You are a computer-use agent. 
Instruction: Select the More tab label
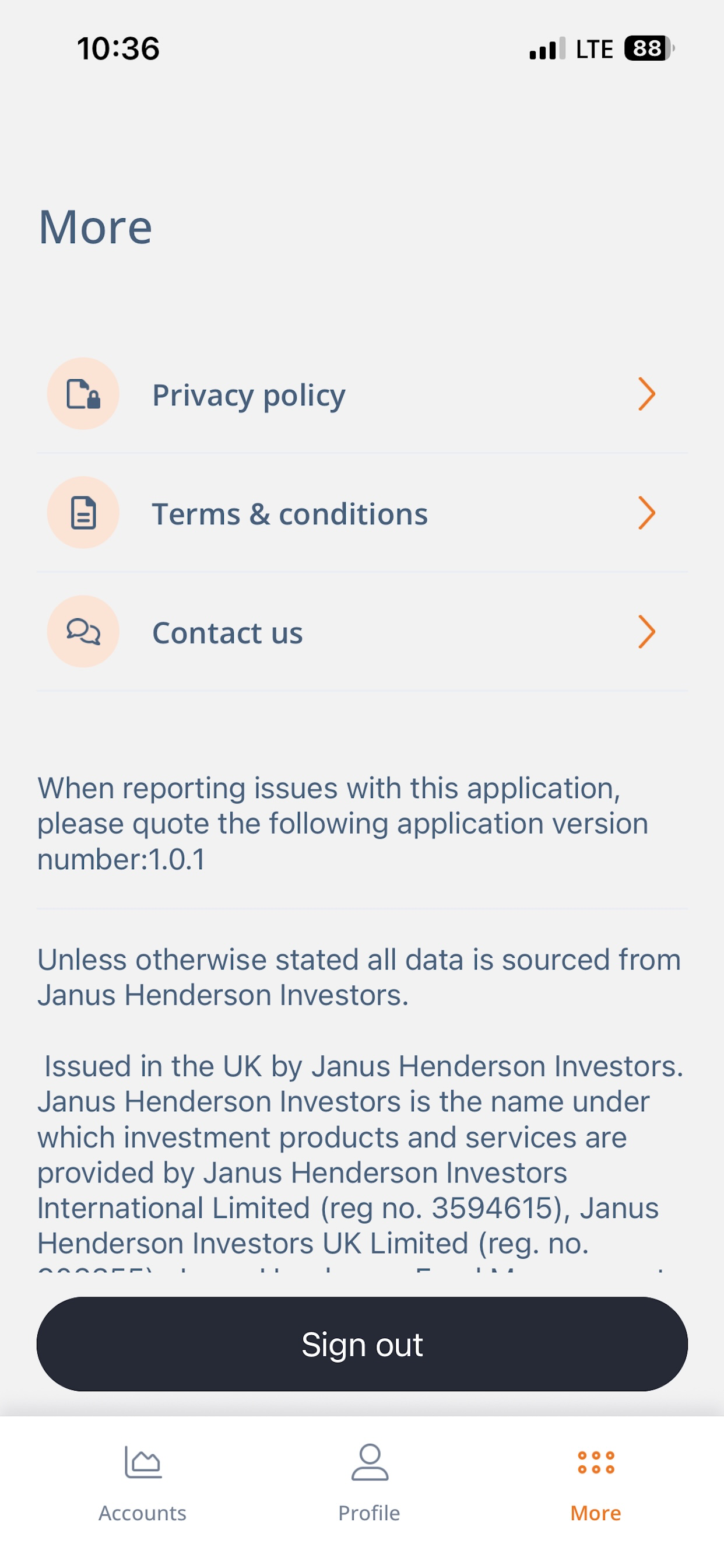[596, 1513]
